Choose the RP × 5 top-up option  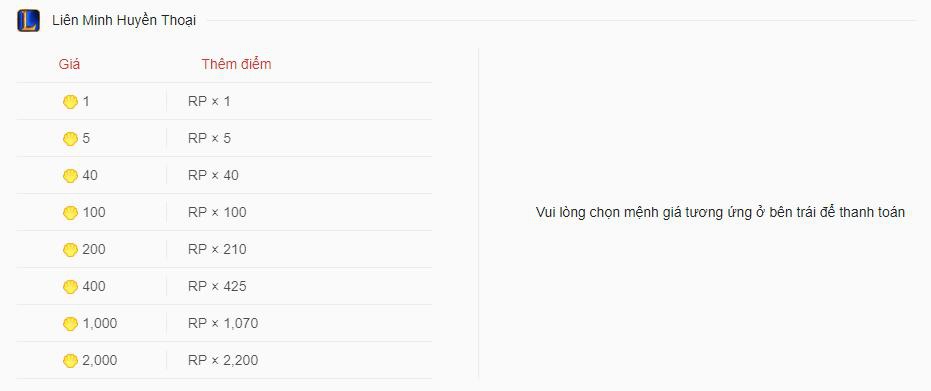tap(224, 138)
